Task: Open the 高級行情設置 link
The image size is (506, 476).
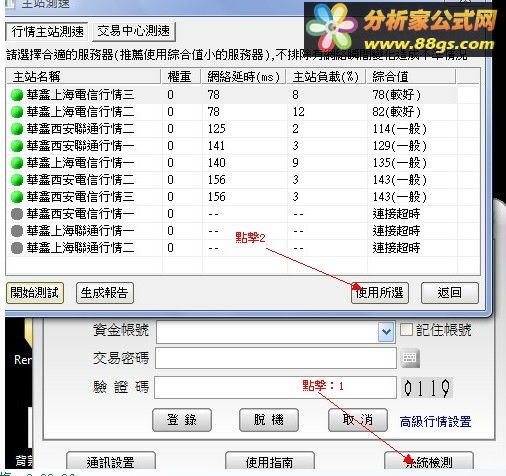Action: coord(435,422)
